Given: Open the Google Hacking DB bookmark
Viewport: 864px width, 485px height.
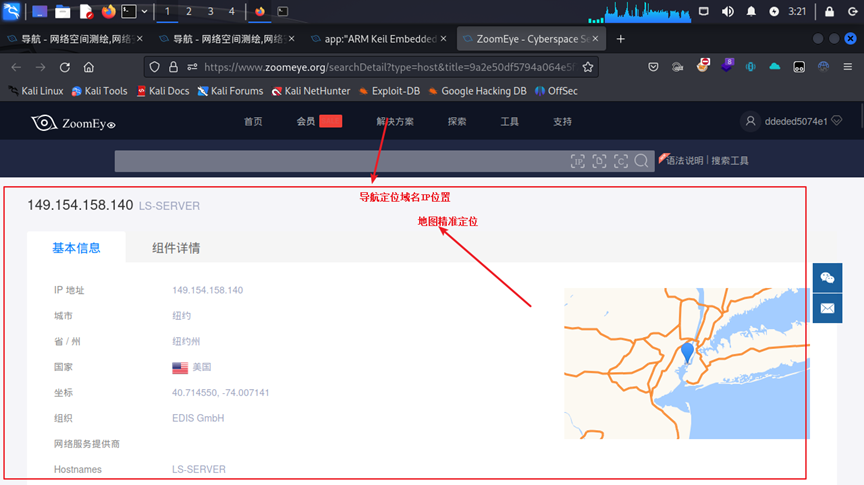Looking at the screenshot, I should (477, 91).
